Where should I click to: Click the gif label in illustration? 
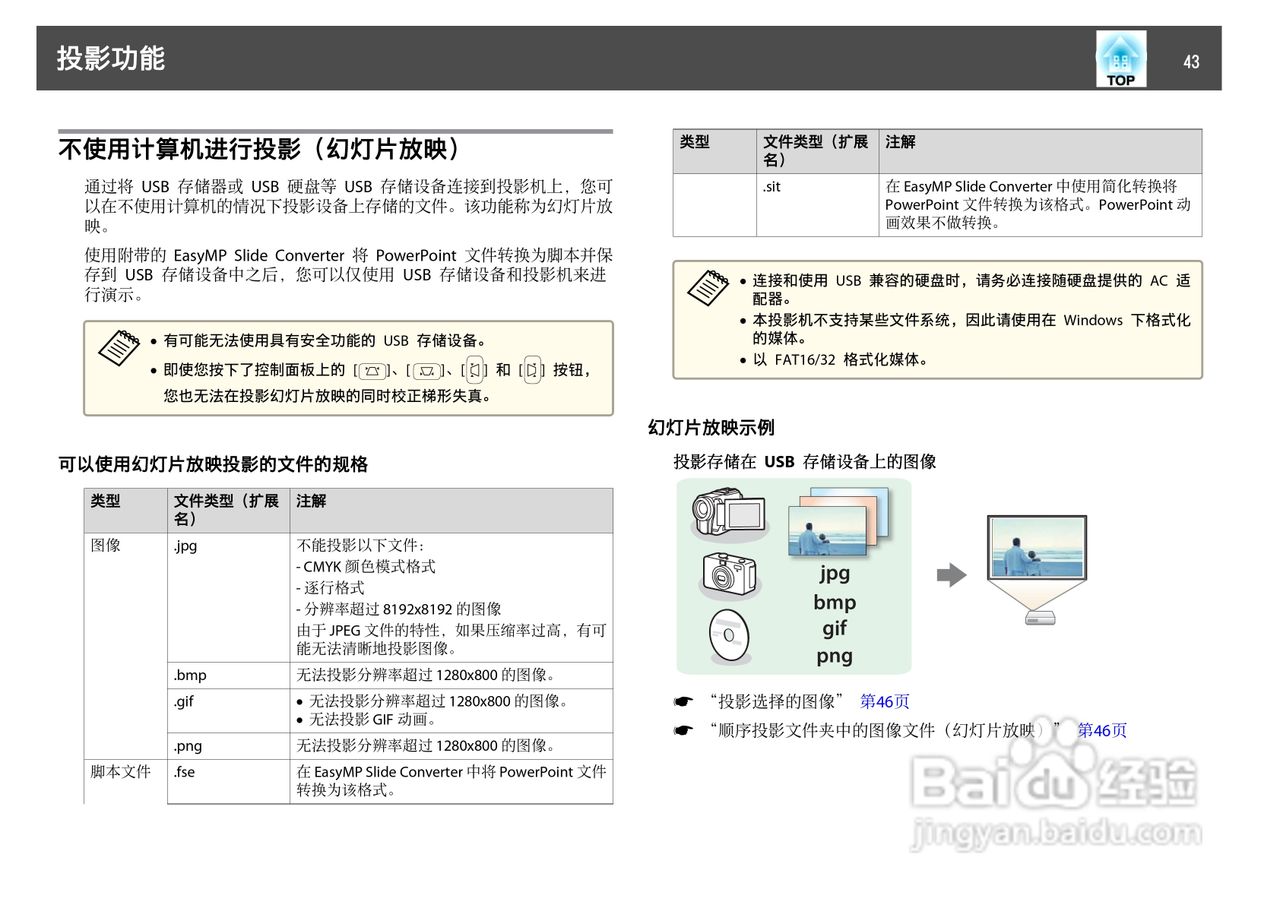[x=835, y=628]
